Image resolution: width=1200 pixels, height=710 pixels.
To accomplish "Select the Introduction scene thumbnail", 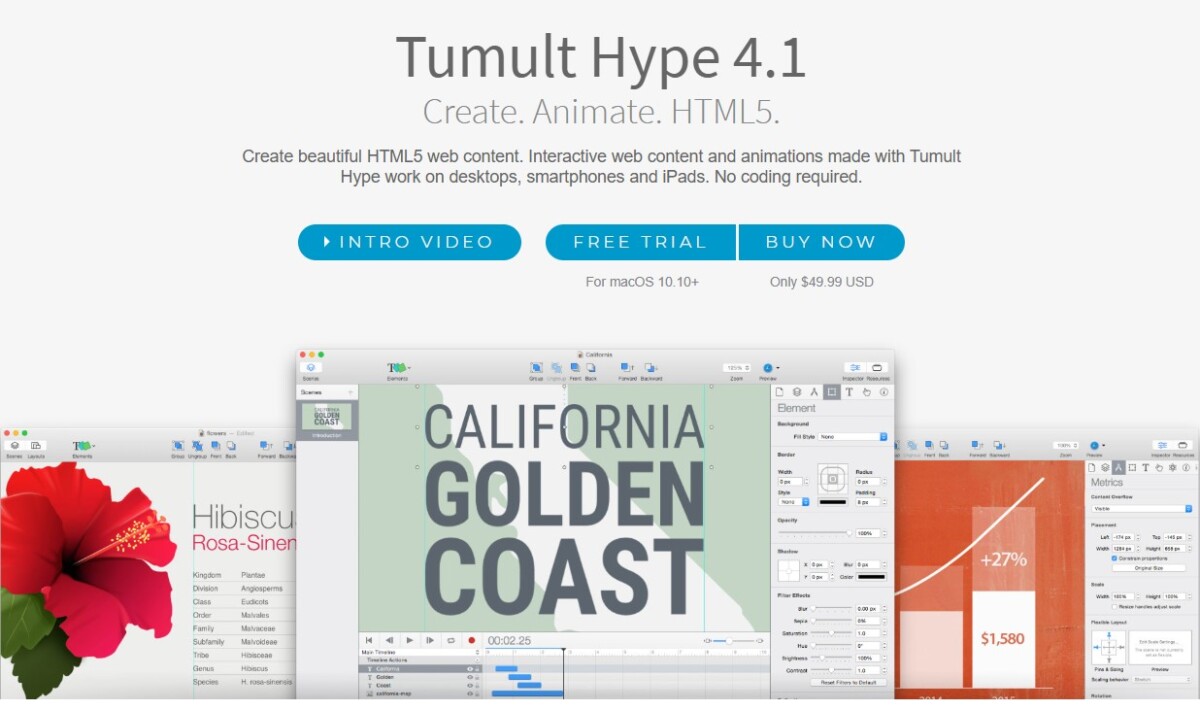I will [327, 416].
